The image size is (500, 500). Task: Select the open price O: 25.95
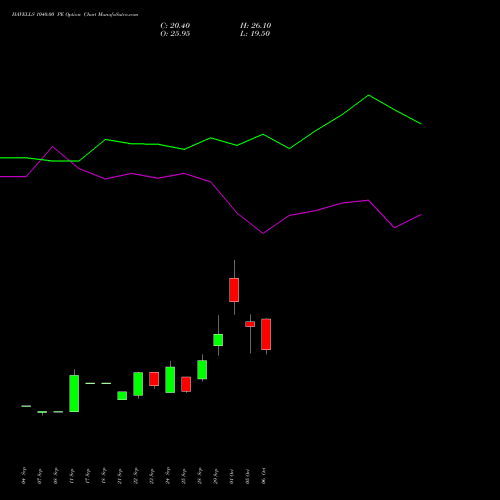tap(175, 34)
